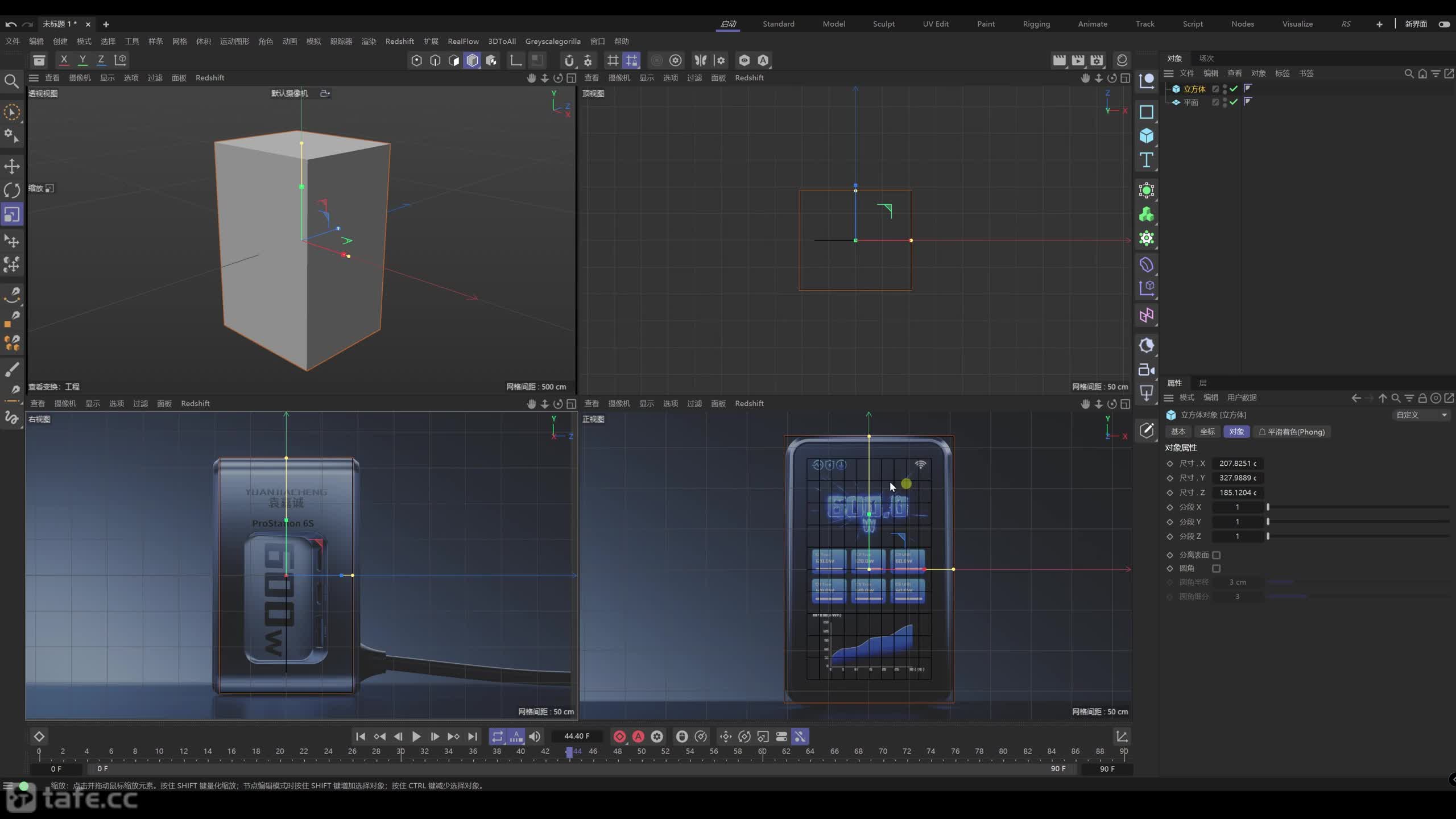
Task: Open the Redshift main menu
Action: 399,41
